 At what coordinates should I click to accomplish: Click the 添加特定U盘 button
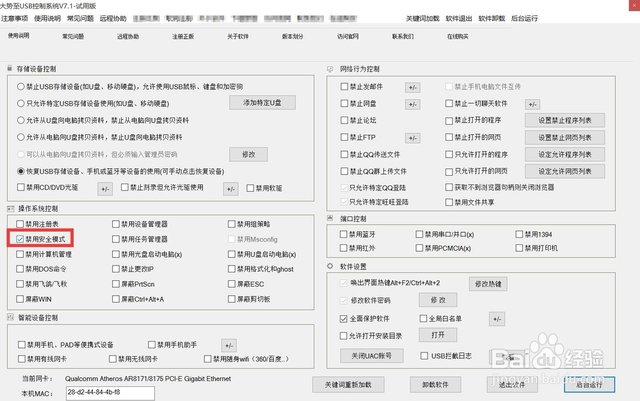coord(262,103)
